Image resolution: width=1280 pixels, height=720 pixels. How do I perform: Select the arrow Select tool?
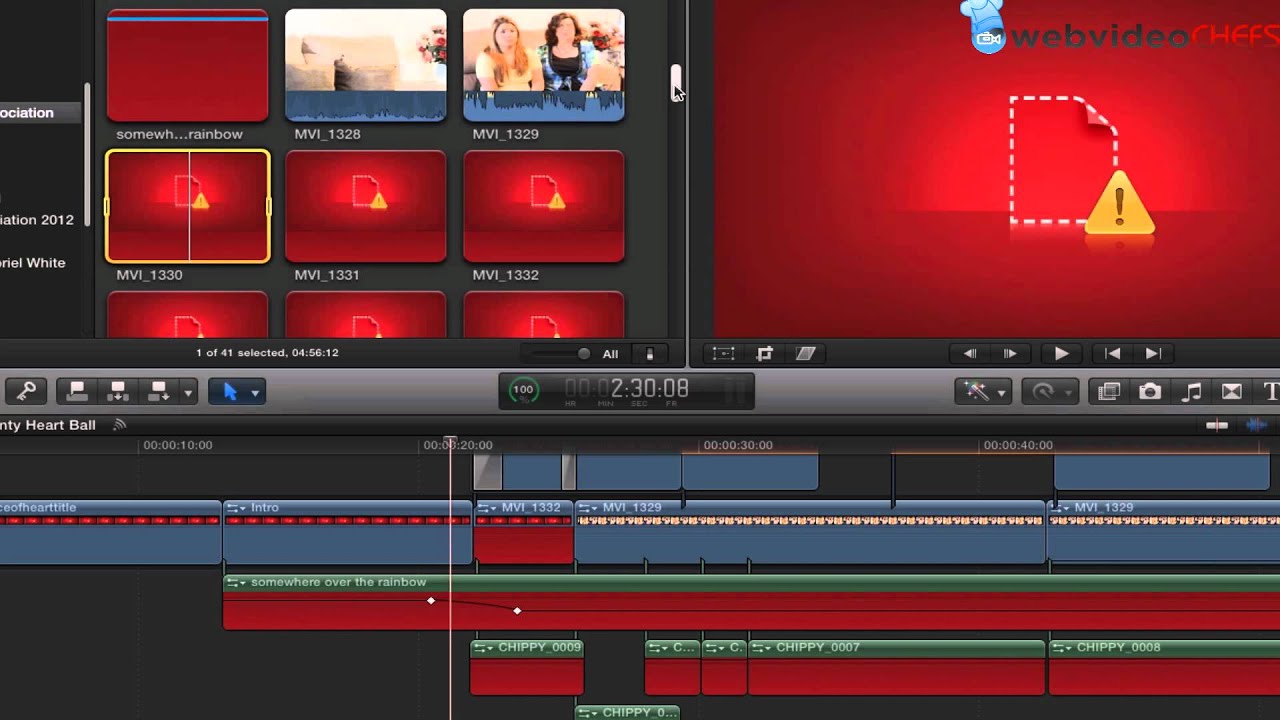click(x=229, y=392)
